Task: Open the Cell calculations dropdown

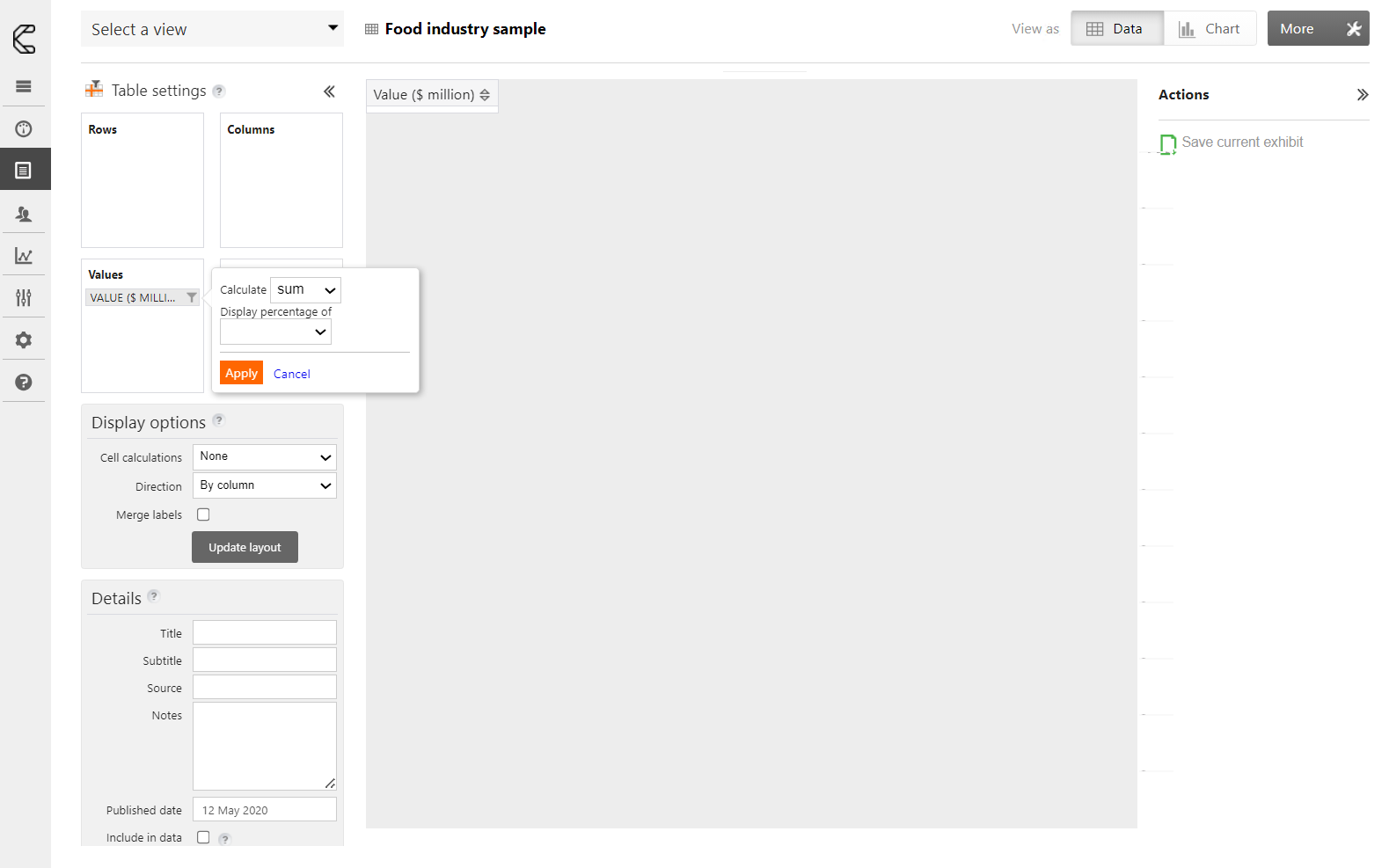Action: pos(264,457)
